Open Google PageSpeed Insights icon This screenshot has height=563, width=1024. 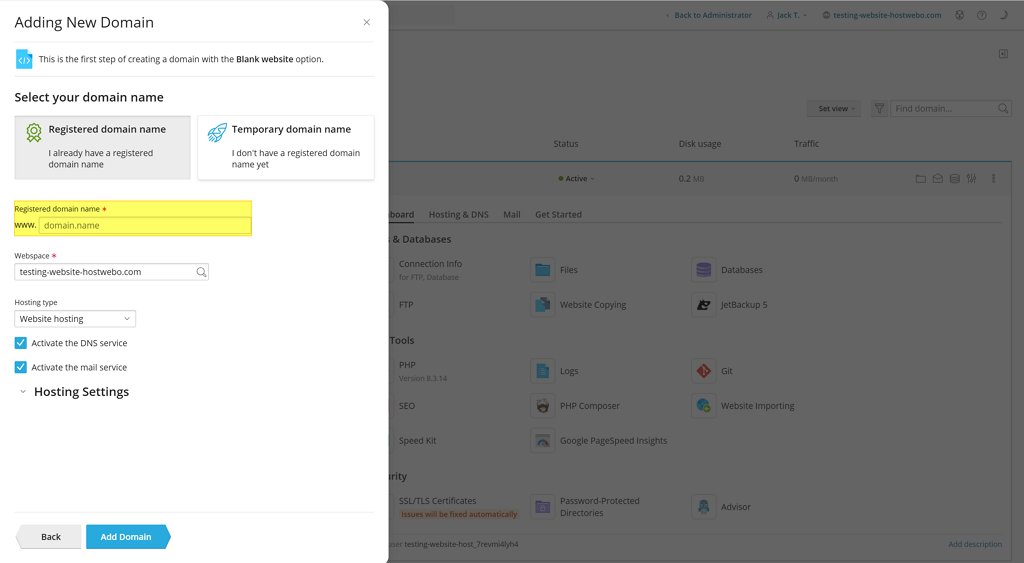click(542, 441)
